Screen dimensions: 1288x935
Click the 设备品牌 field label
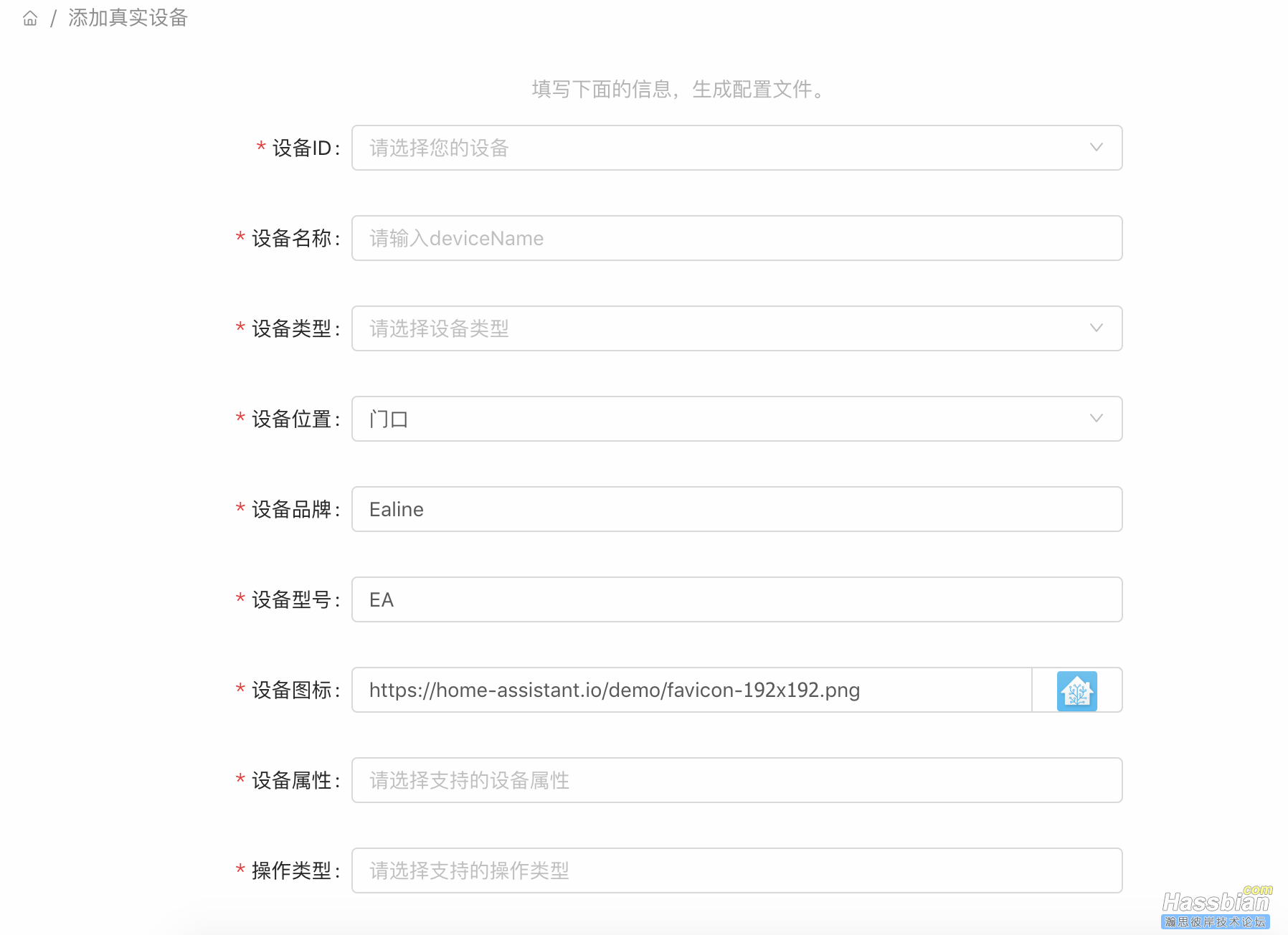pos(295,510)
